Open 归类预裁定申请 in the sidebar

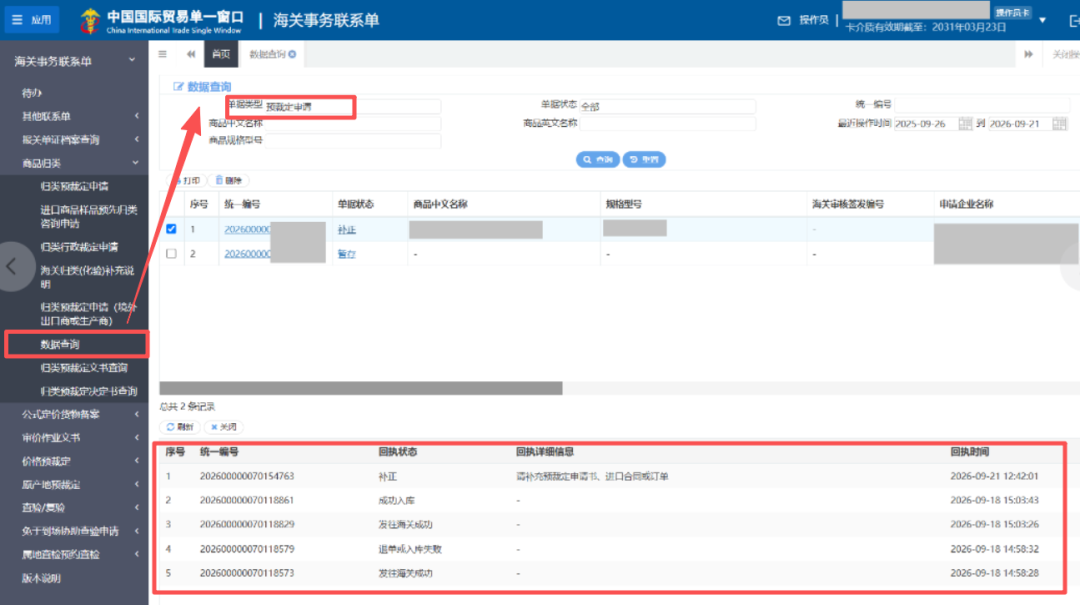[74, 186]
